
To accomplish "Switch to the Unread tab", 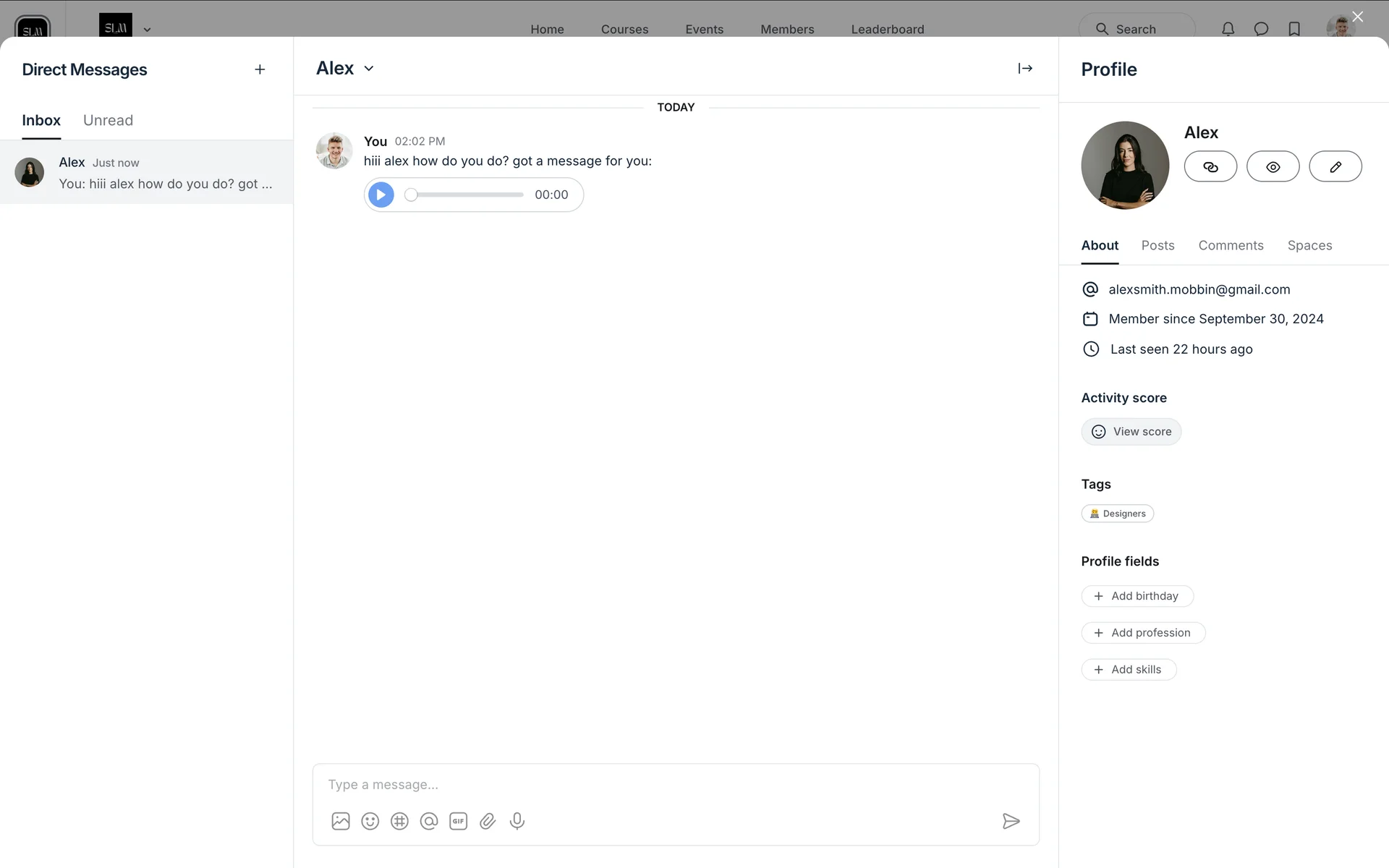I will [x=108, y=120].
